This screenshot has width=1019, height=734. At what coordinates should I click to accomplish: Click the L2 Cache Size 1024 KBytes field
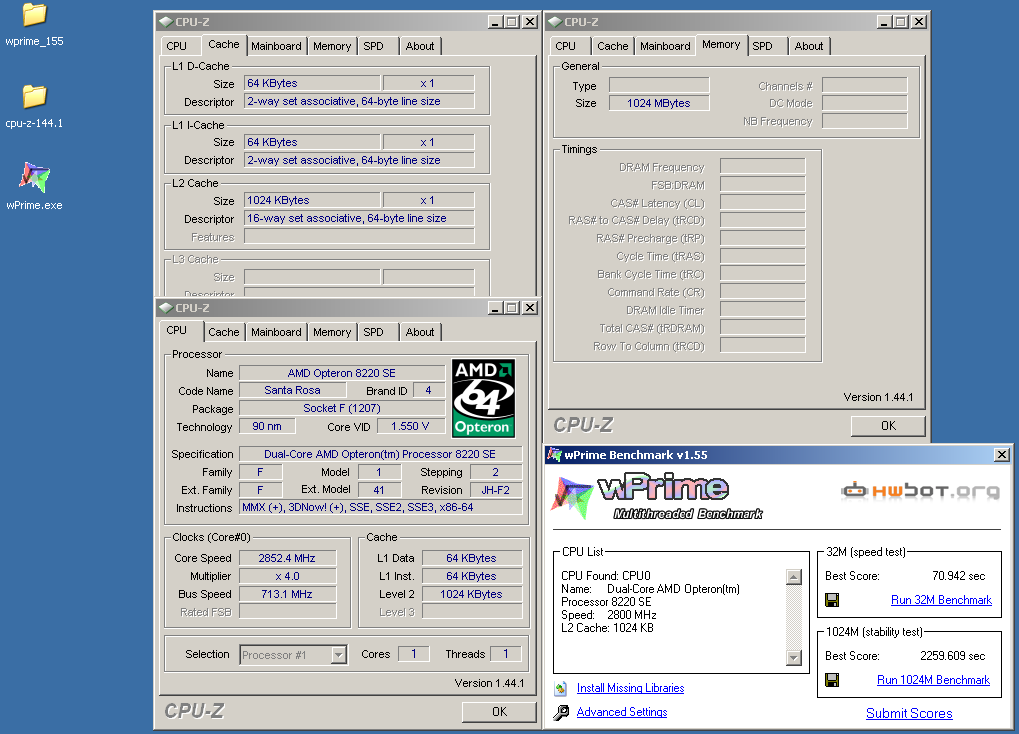tap(312, 200)
